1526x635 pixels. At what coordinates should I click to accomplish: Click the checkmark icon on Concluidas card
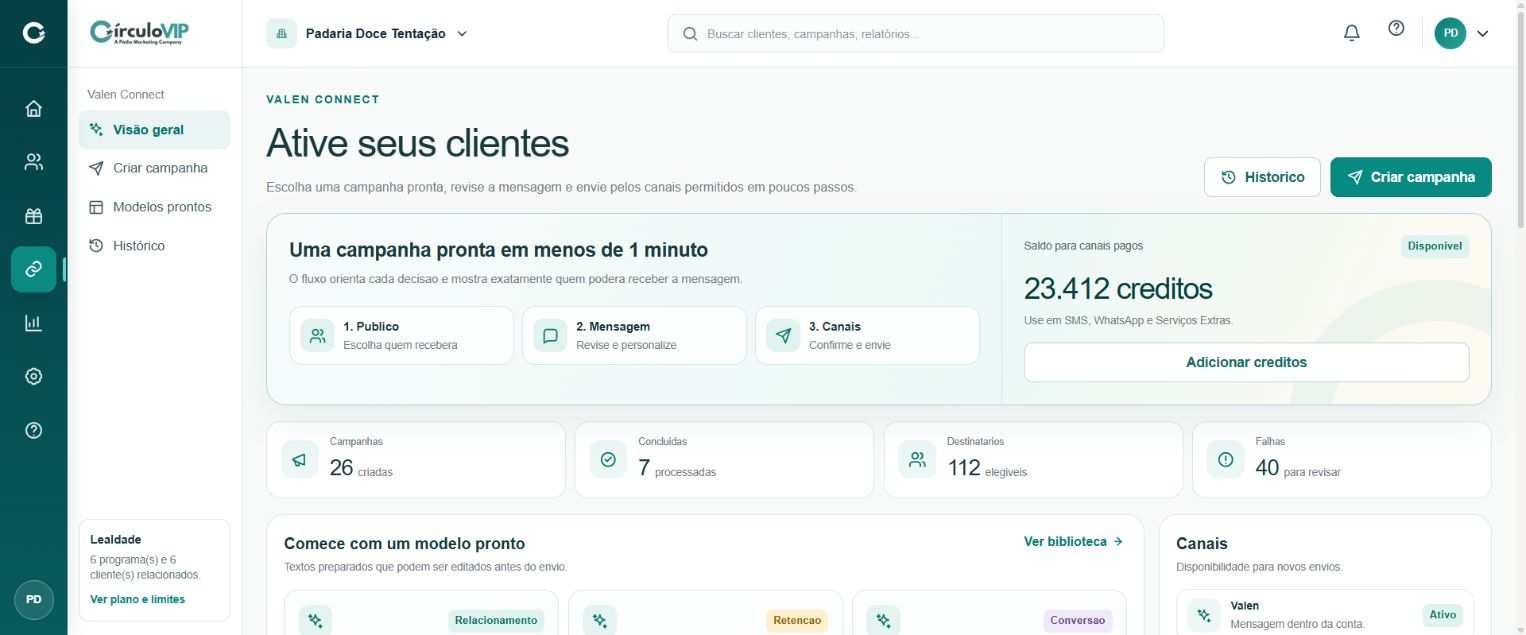608,460
